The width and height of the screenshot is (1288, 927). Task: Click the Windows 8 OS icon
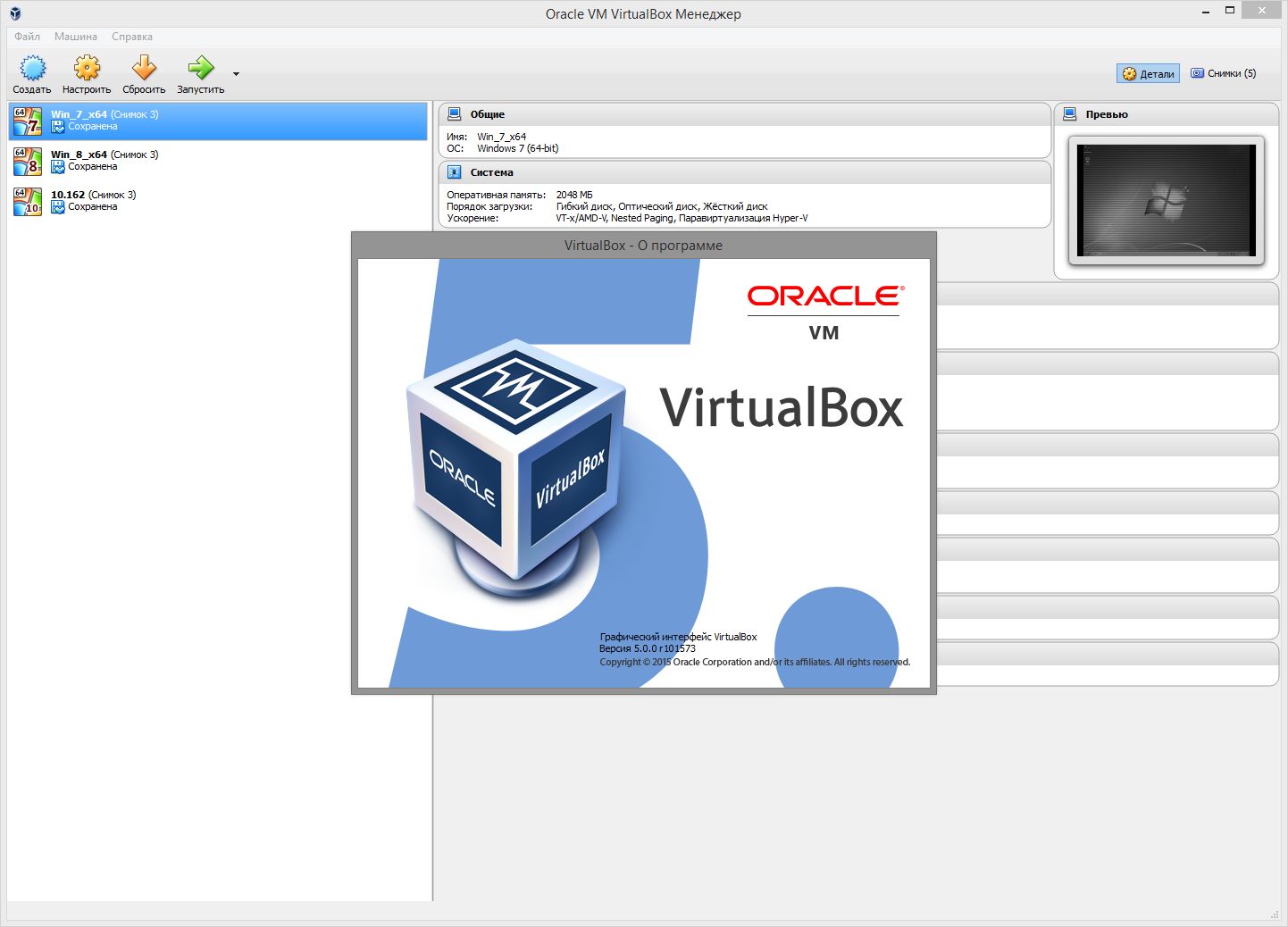coord(28,161)
